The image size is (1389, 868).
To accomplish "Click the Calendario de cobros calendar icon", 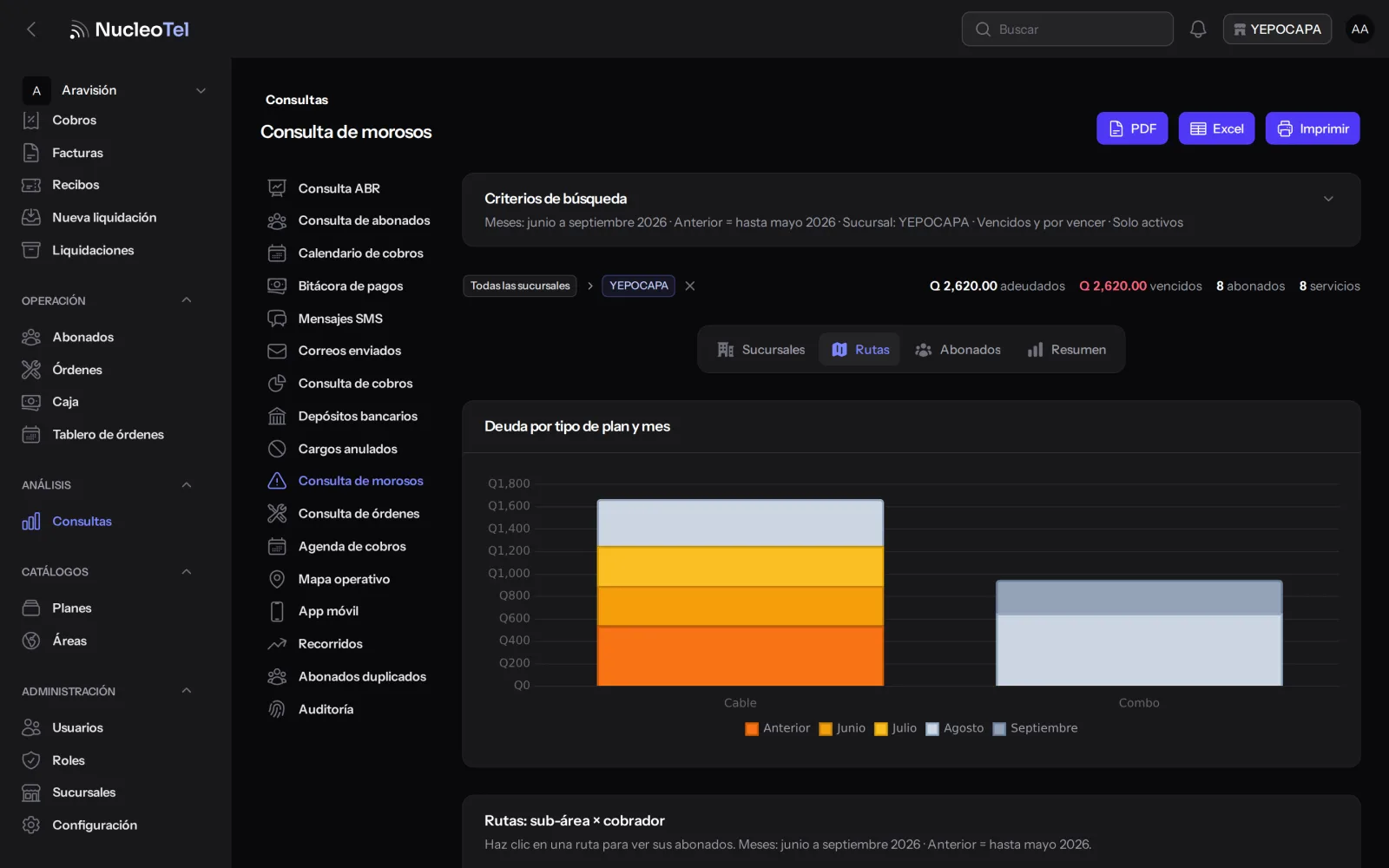I will coord(277,253).
